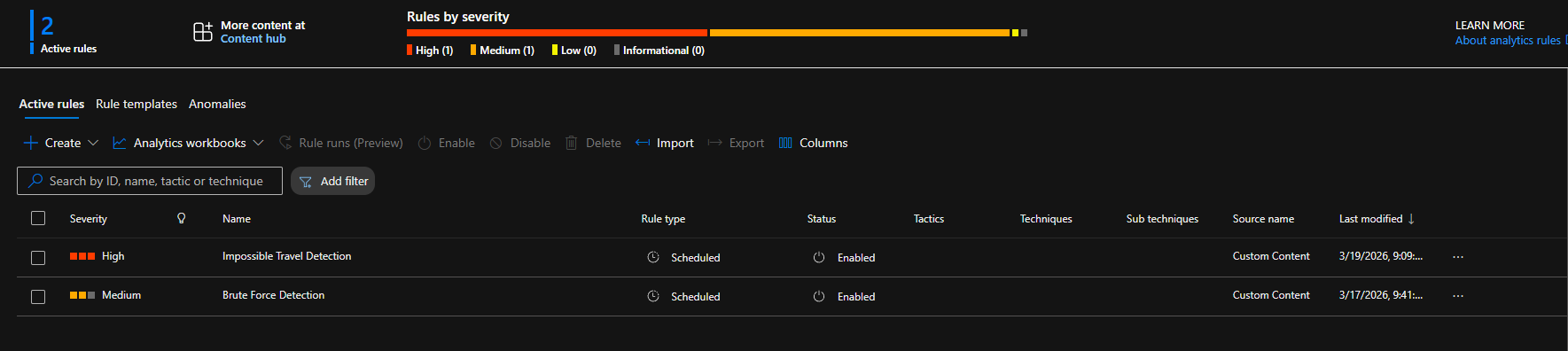This screenshot has width=1568, height=351.
Task: Focus the search by ID, name field
Action: pyautogui.click(x=150, y=181)
